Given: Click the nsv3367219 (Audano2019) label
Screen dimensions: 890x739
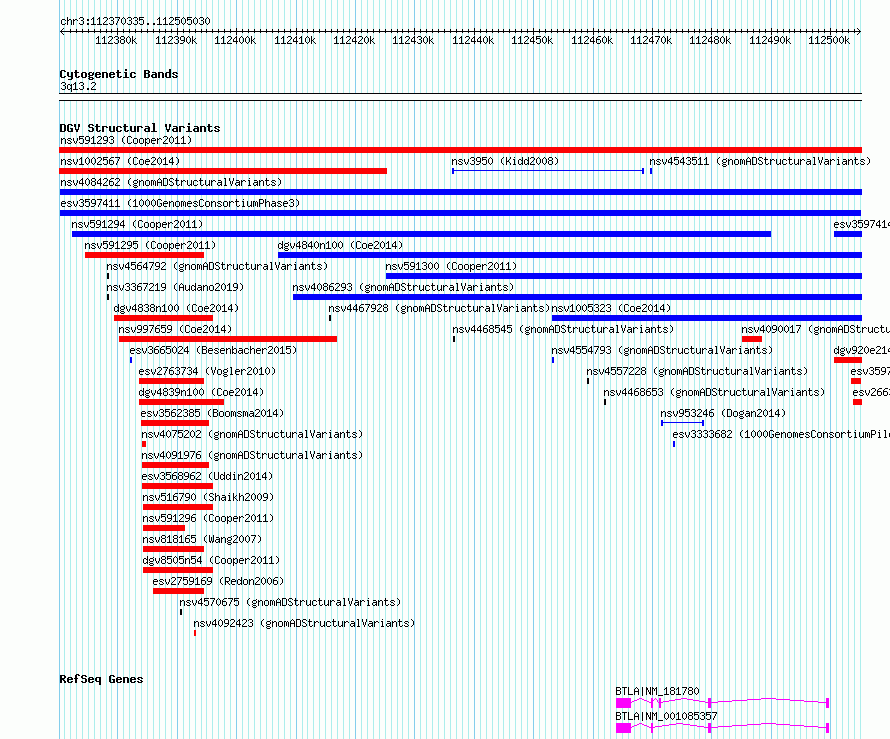Looking at the screenshot, I should tap(175, 287).
